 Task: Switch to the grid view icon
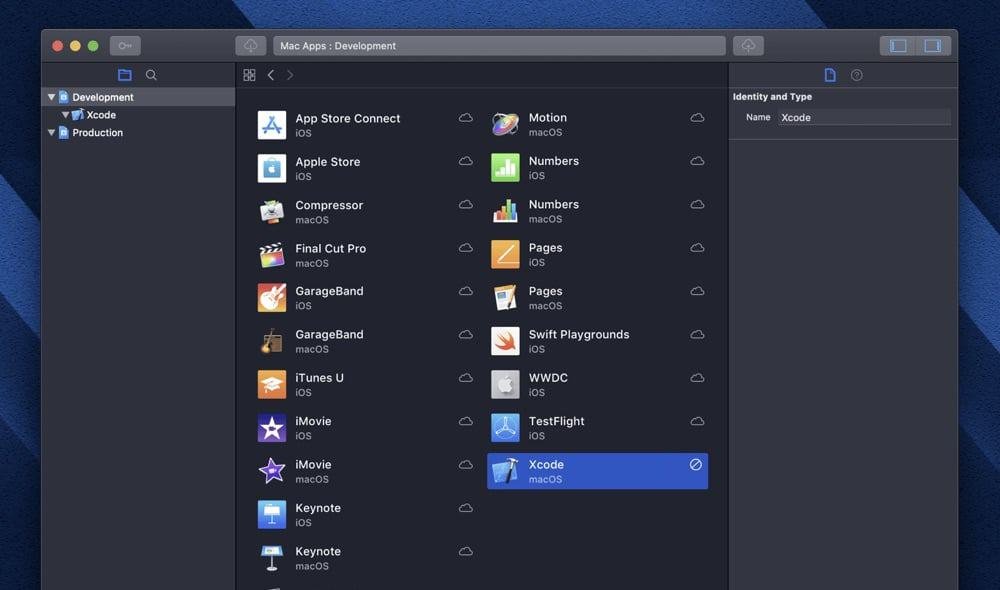[249, 75]
